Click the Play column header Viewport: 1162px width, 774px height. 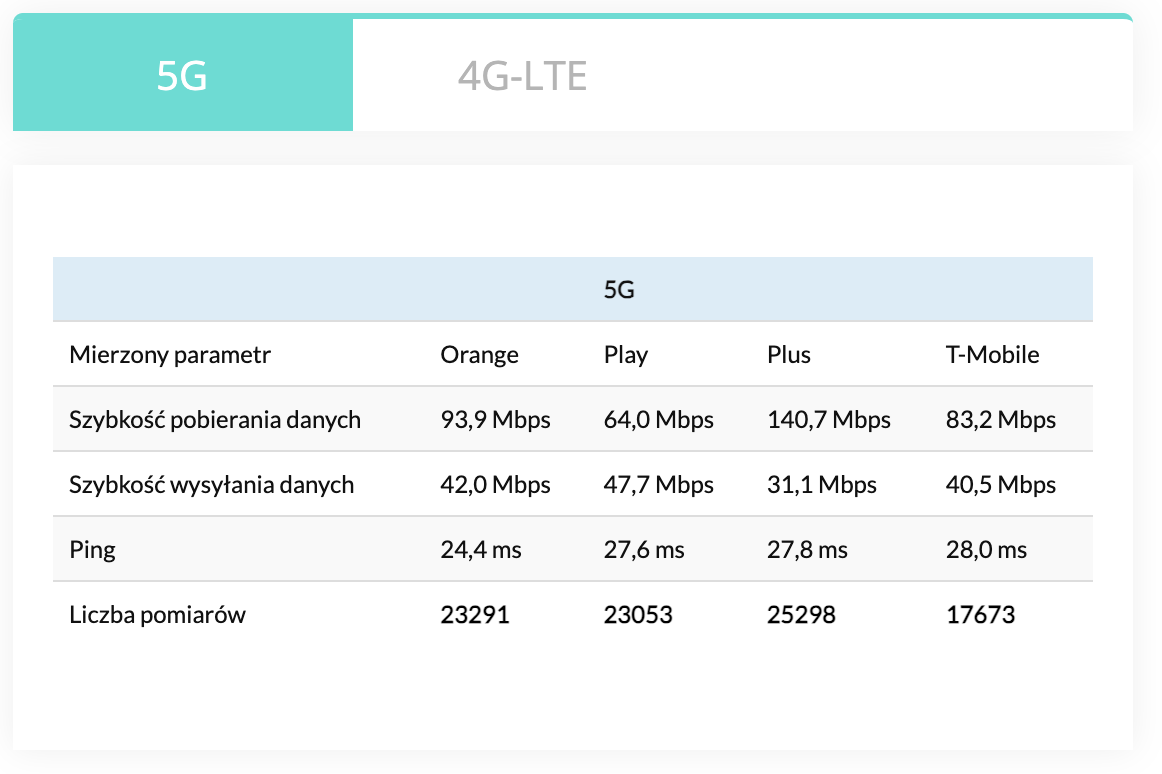626,355
